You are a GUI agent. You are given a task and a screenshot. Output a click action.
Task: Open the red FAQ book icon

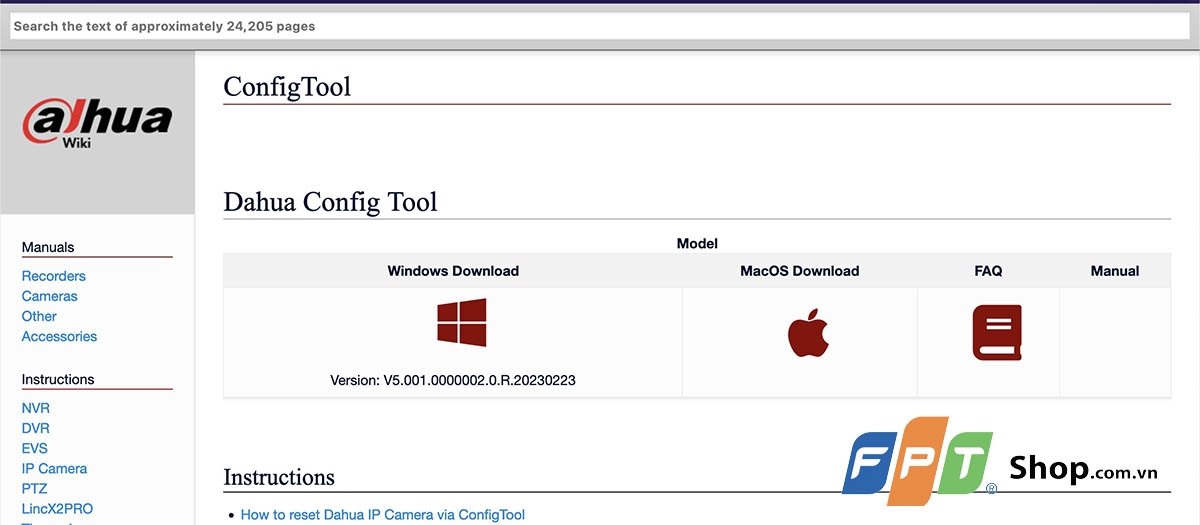997,333
